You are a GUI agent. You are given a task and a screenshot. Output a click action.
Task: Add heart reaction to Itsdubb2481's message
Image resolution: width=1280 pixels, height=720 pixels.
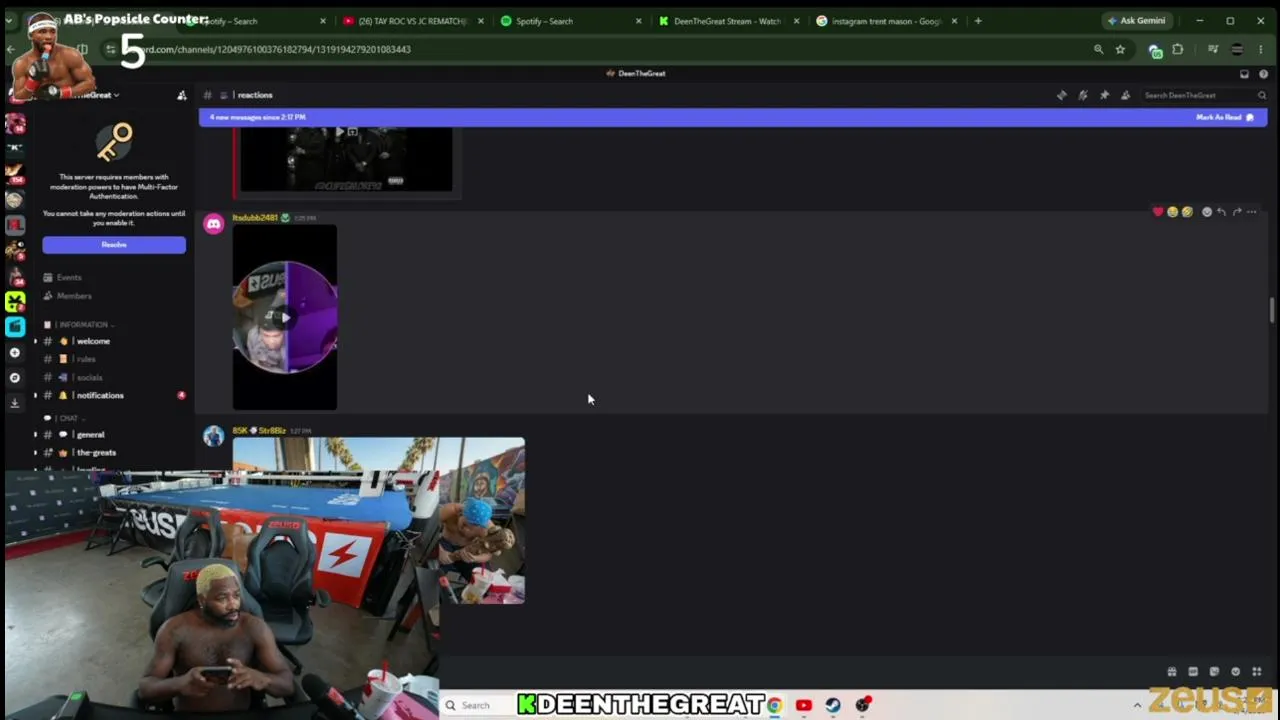click(1158, 212)
